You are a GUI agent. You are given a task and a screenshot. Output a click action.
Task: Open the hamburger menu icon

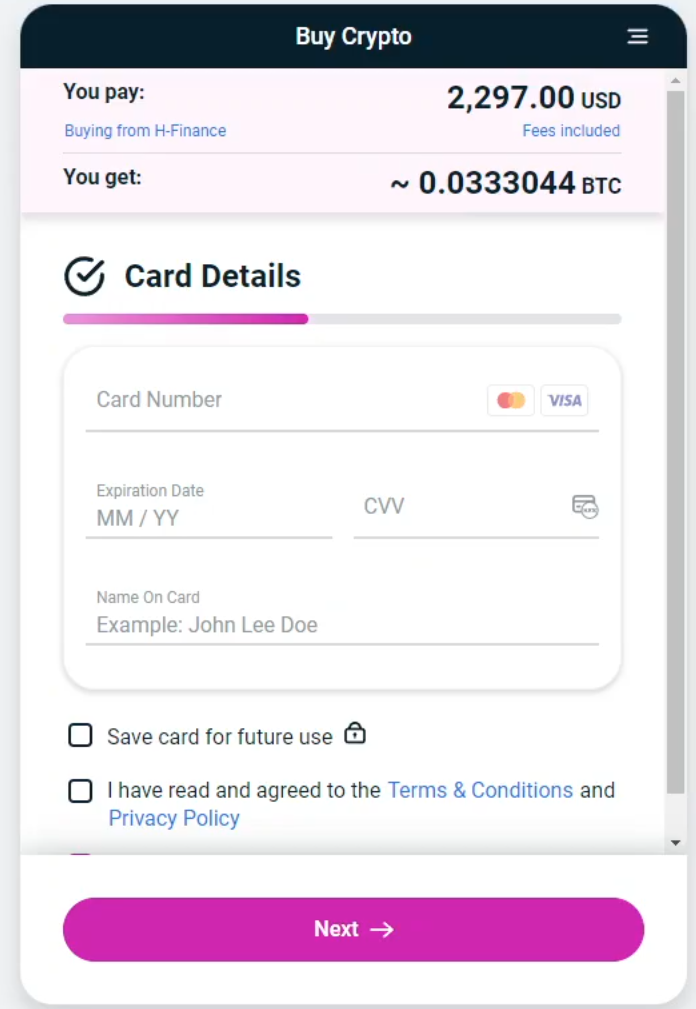tap(637, 37)
